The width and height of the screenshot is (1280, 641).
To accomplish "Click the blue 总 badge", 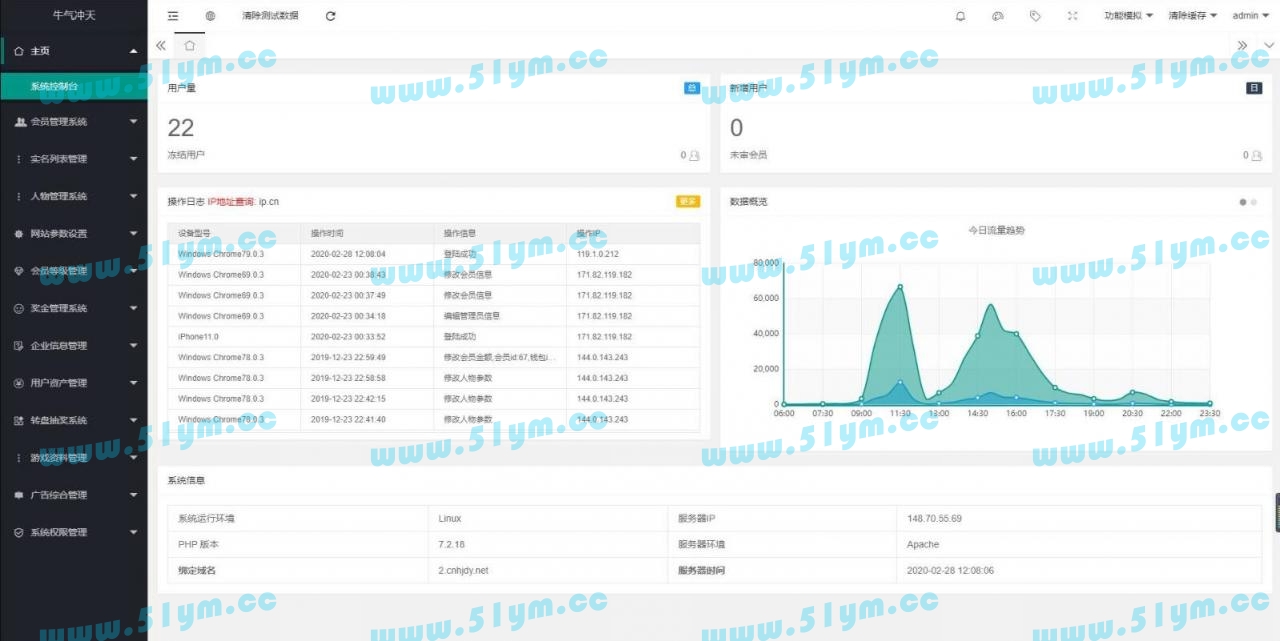I will (692, 88).
